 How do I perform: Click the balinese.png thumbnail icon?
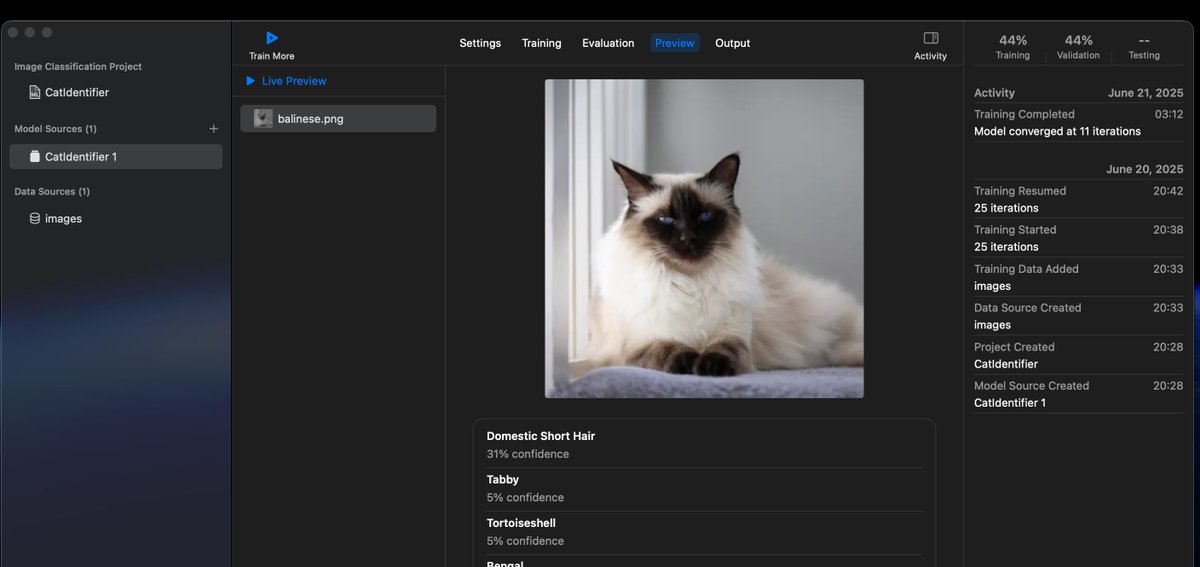click(263, 119)
